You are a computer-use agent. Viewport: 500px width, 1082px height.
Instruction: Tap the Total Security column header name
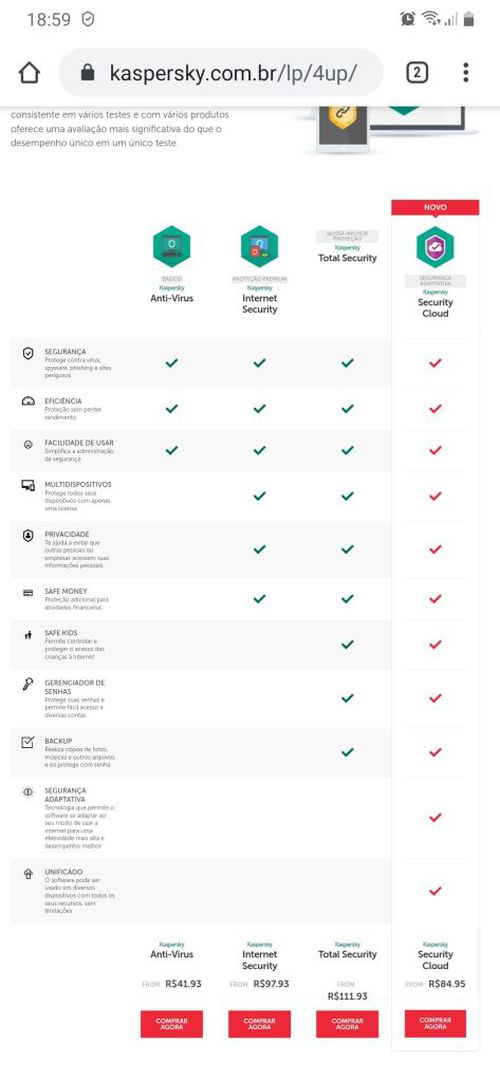coord(348,258)
